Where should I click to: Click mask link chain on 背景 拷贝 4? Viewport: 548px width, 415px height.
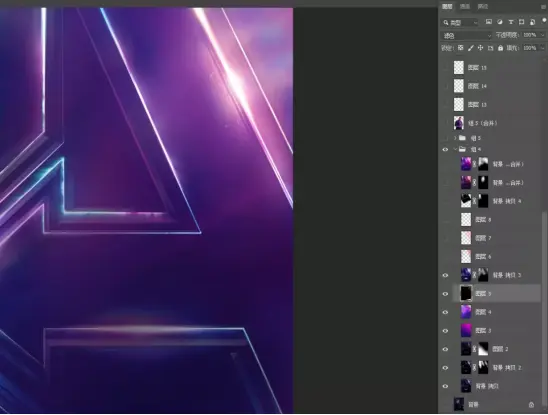click(475, 201)
